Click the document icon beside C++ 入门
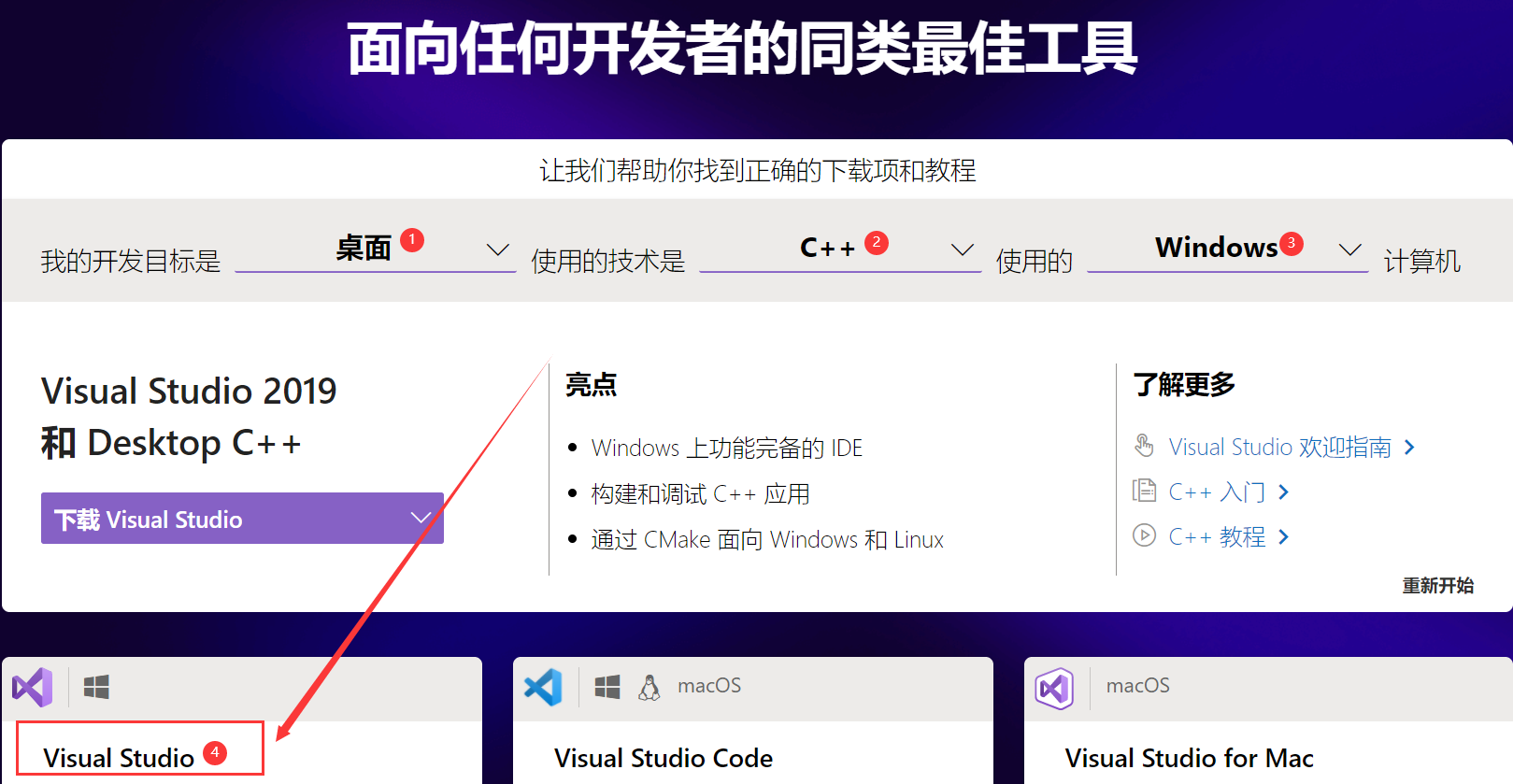Image resolution: width=1513 pixels, height=784 pixels. [1144, 490]
